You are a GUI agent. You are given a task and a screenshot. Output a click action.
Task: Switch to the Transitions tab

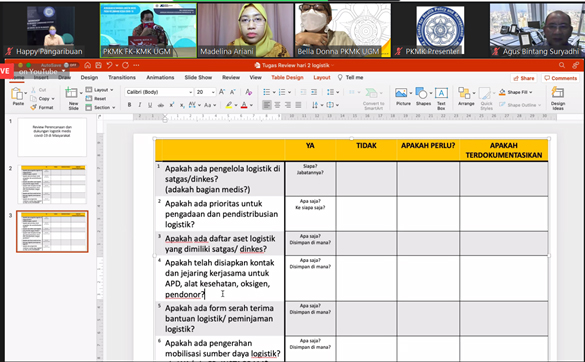tap(122, 77)
